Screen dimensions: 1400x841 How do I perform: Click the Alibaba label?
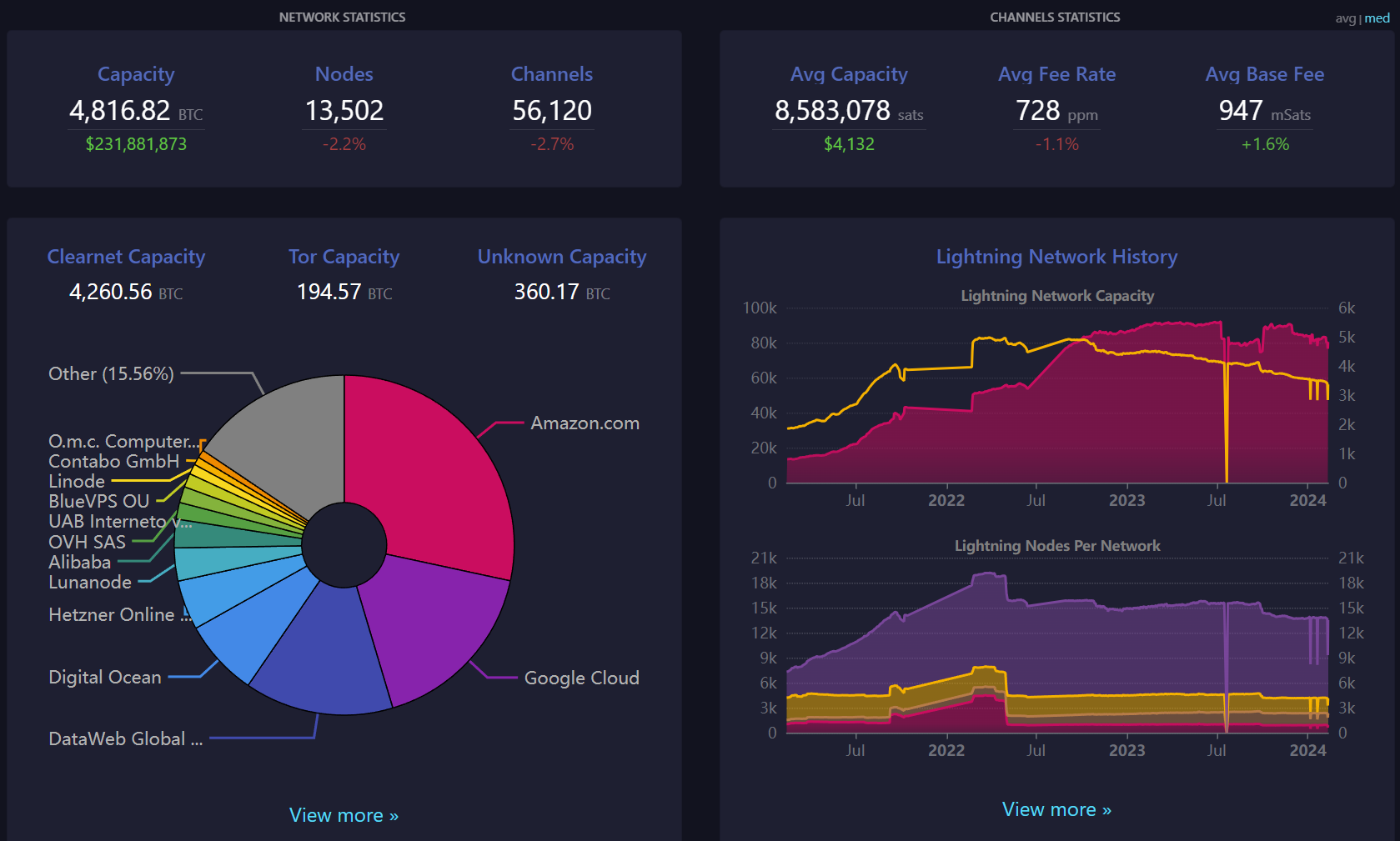[x=79, y=562]
